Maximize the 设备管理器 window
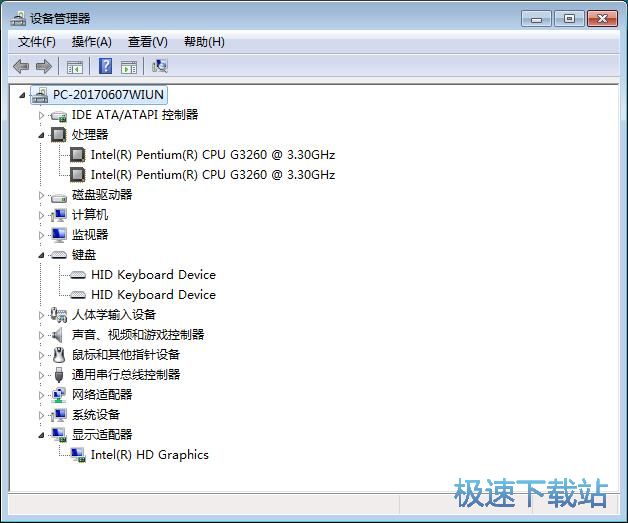 (569, 19)
